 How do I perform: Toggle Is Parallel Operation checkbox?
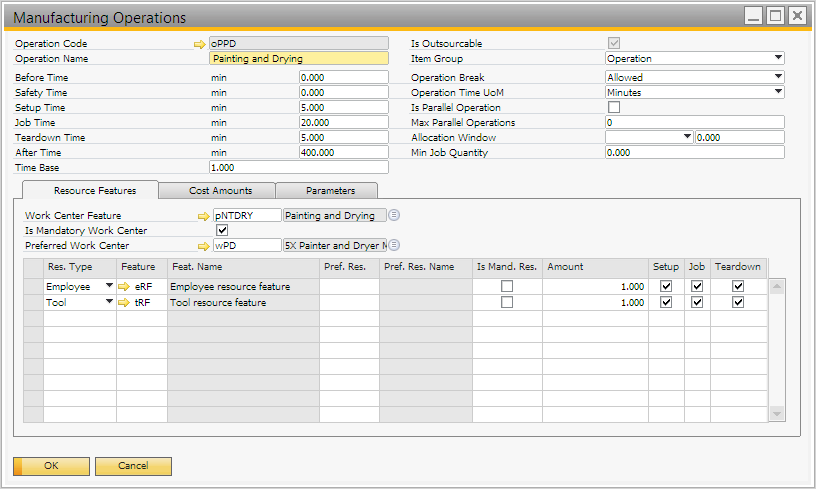614,107
